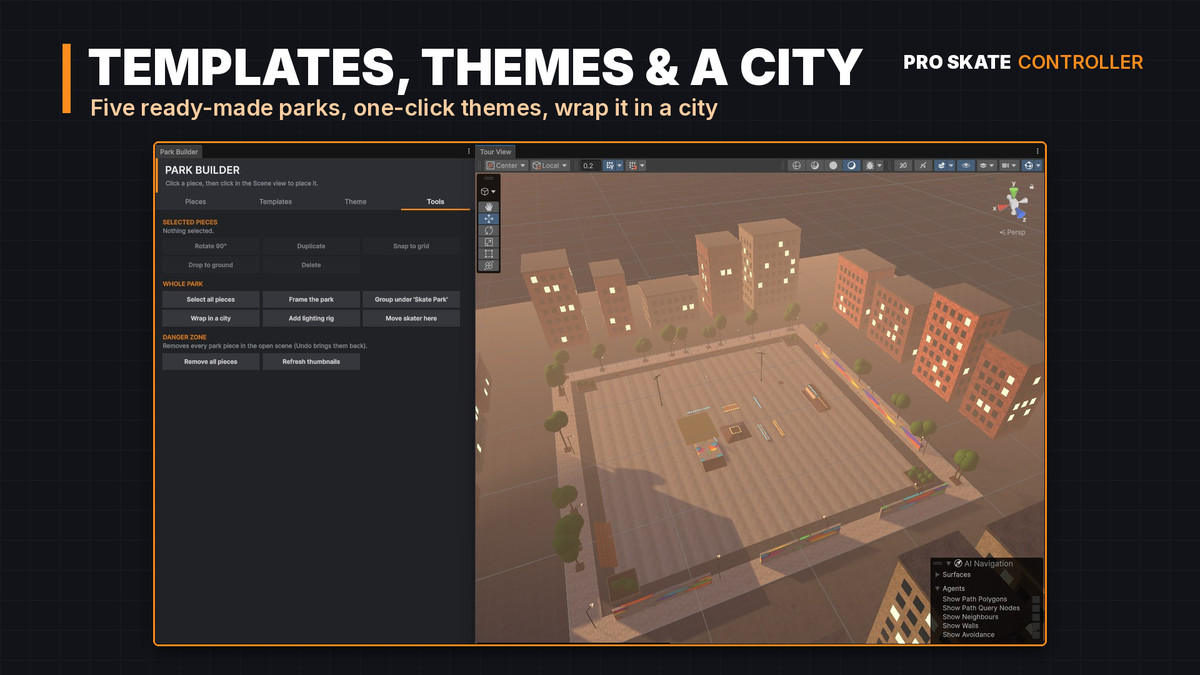Click the grid snap value field showing 0.2
The width and height of the screenshot is (1200, 675).
click(x=590, y=166)
